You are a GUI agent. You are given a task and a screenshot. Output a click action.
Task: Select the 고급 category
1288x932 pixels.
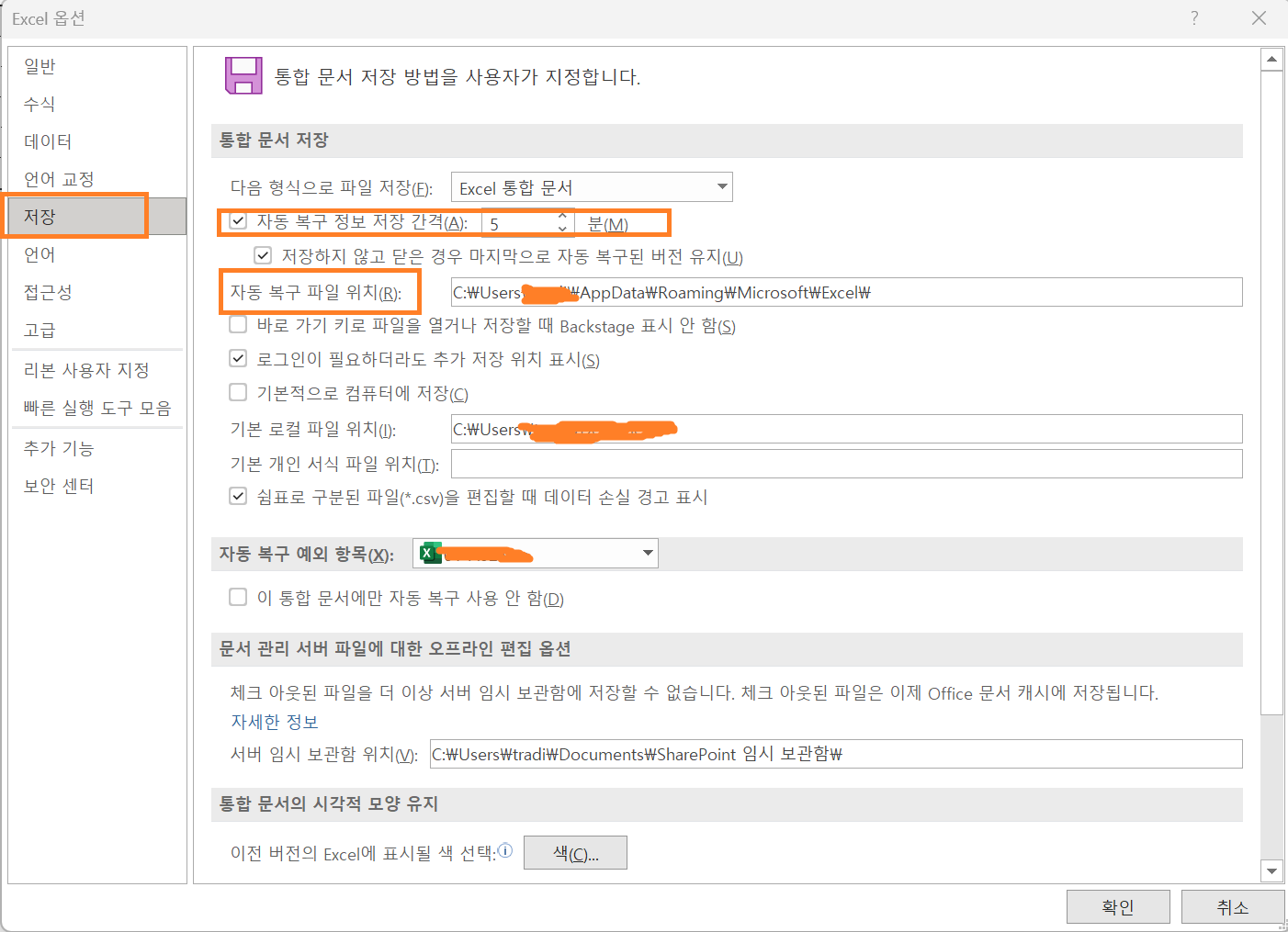[40, 330]
